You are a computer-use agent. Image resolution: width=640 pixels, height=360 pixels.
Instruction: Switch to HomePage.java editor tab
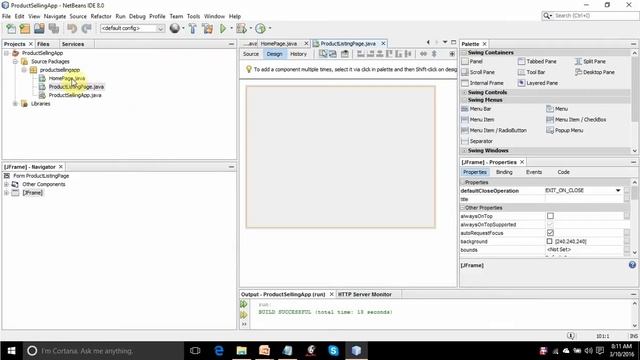(x=279, y=43)
